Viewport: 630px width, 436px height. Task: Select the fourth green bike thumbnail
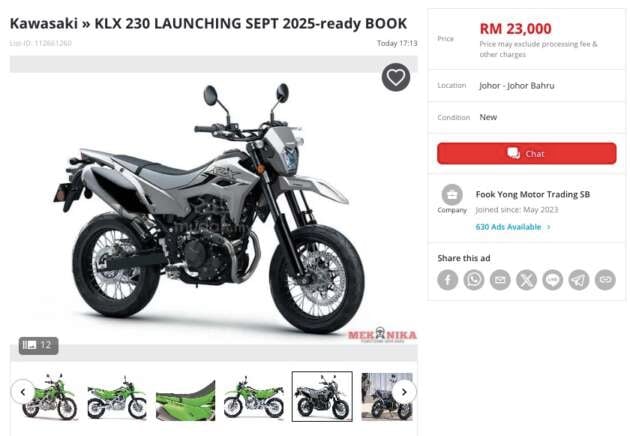pos(254,397)
